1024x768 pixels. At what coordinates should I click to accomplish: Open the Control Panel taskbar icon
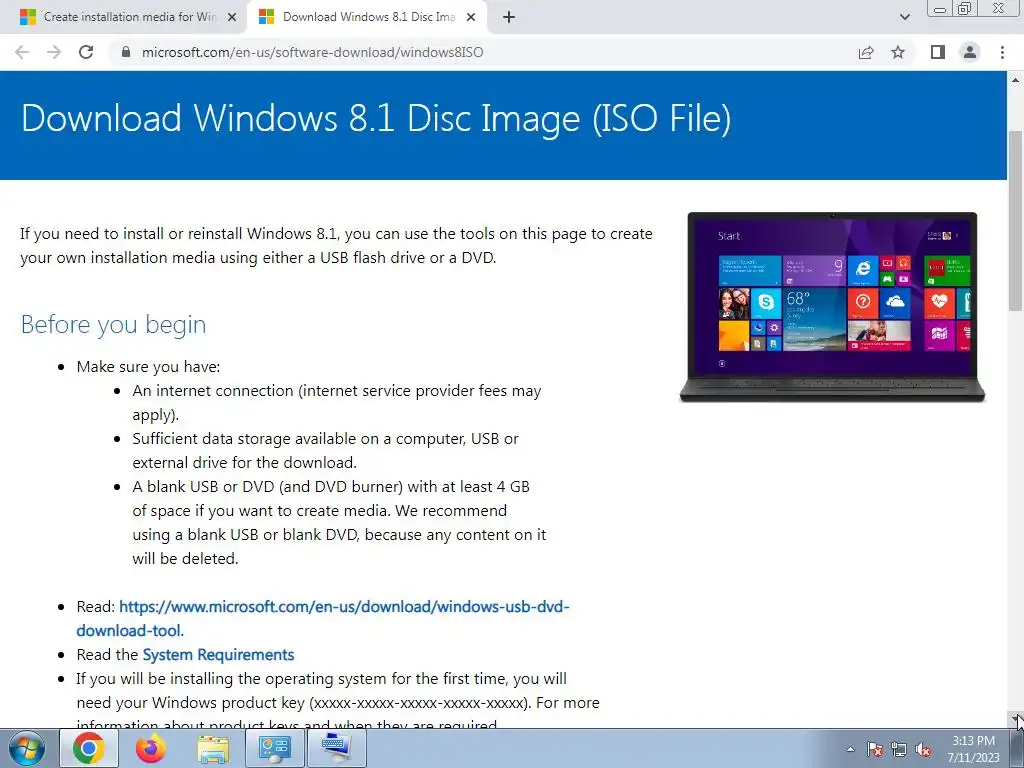[274, 748]
